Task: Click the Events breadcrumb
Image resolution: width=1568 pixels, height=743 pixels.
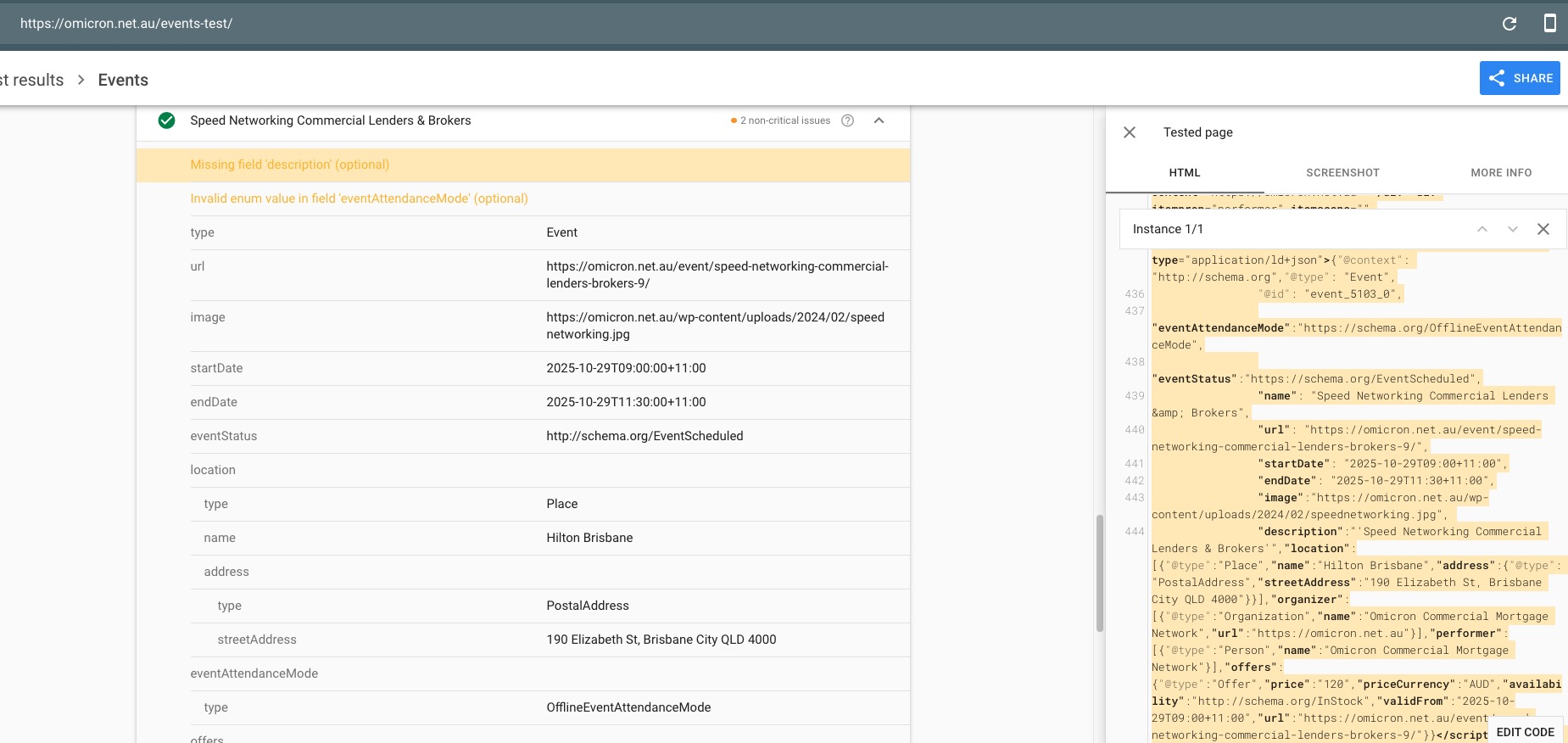Action: pos(123,80)
